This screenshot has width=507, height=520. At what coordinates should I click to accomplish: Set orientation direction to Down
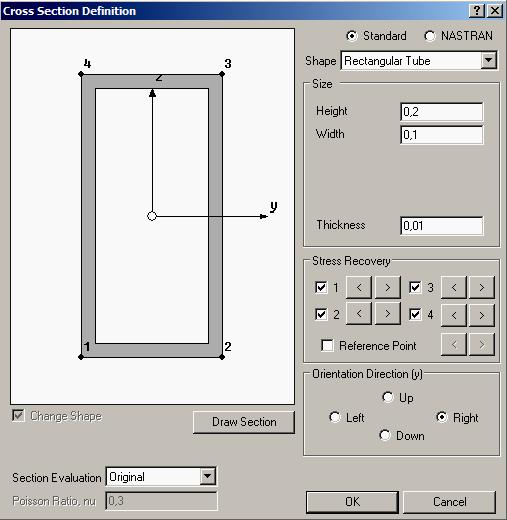click(x=385, y=435)
